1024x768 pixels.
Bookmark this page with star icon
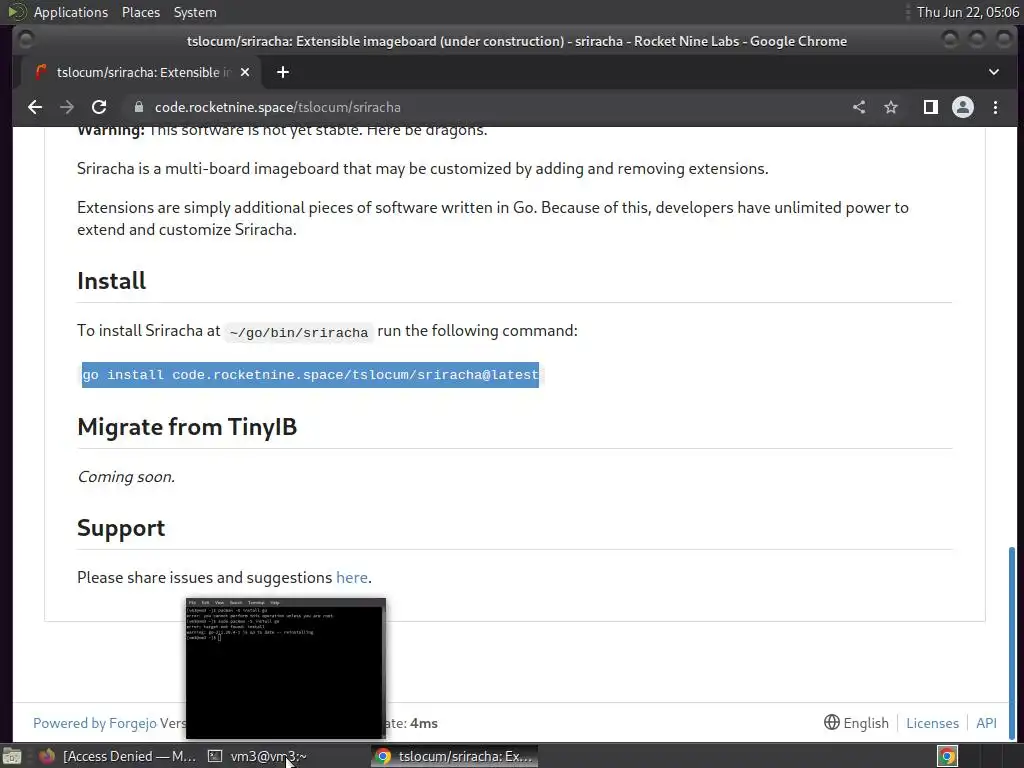(x=891, y=107)
